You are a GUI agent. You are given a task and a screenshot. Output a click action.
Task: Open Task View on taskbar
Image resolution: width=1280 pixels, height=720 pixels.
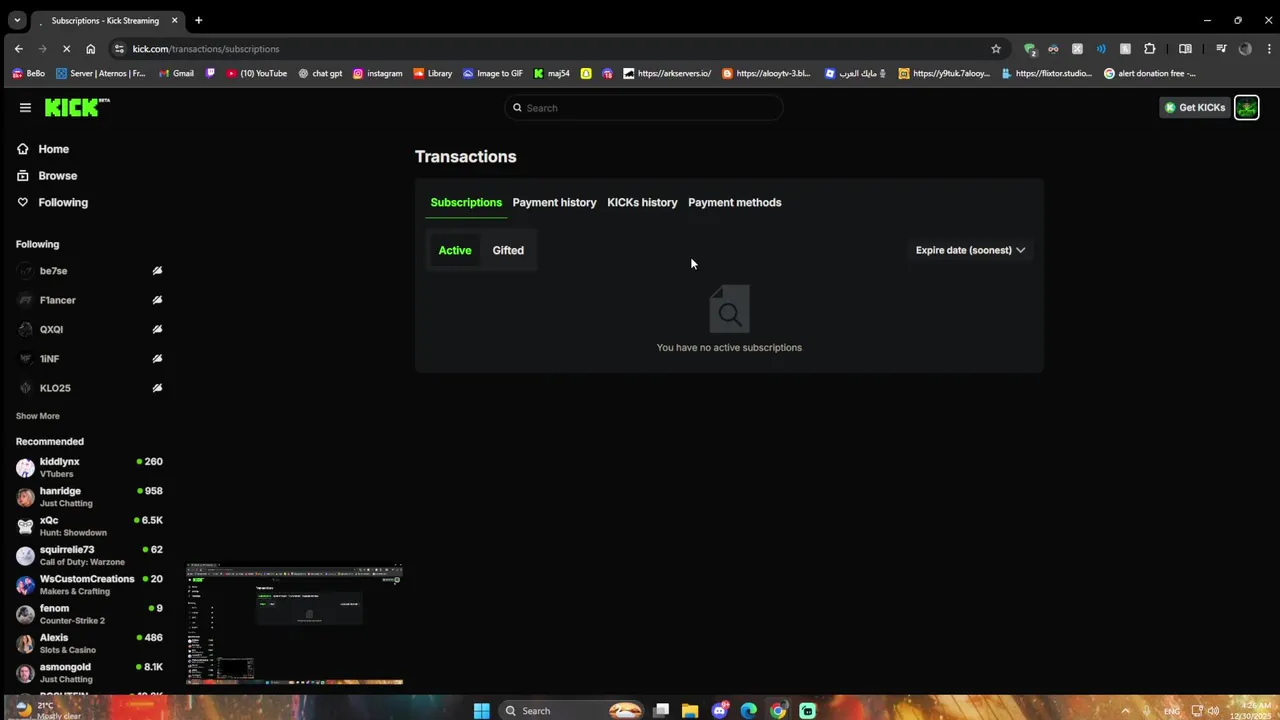(x=661, y=711)
